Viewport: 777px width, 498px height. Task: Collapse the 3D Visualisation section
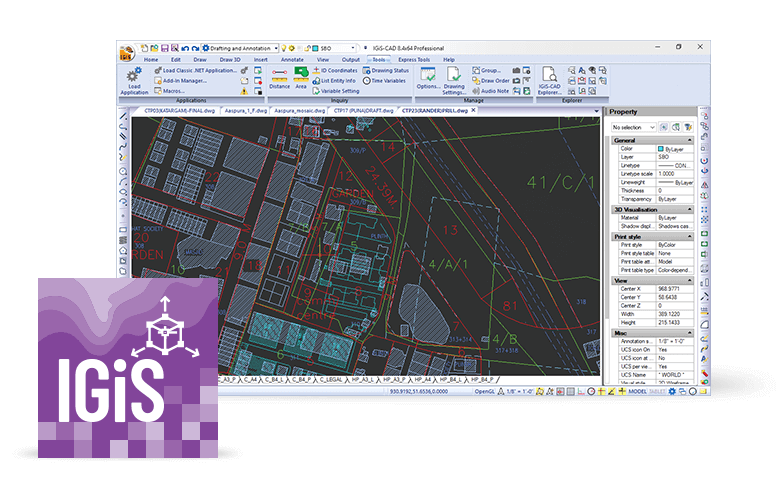[x=689, y=210]
